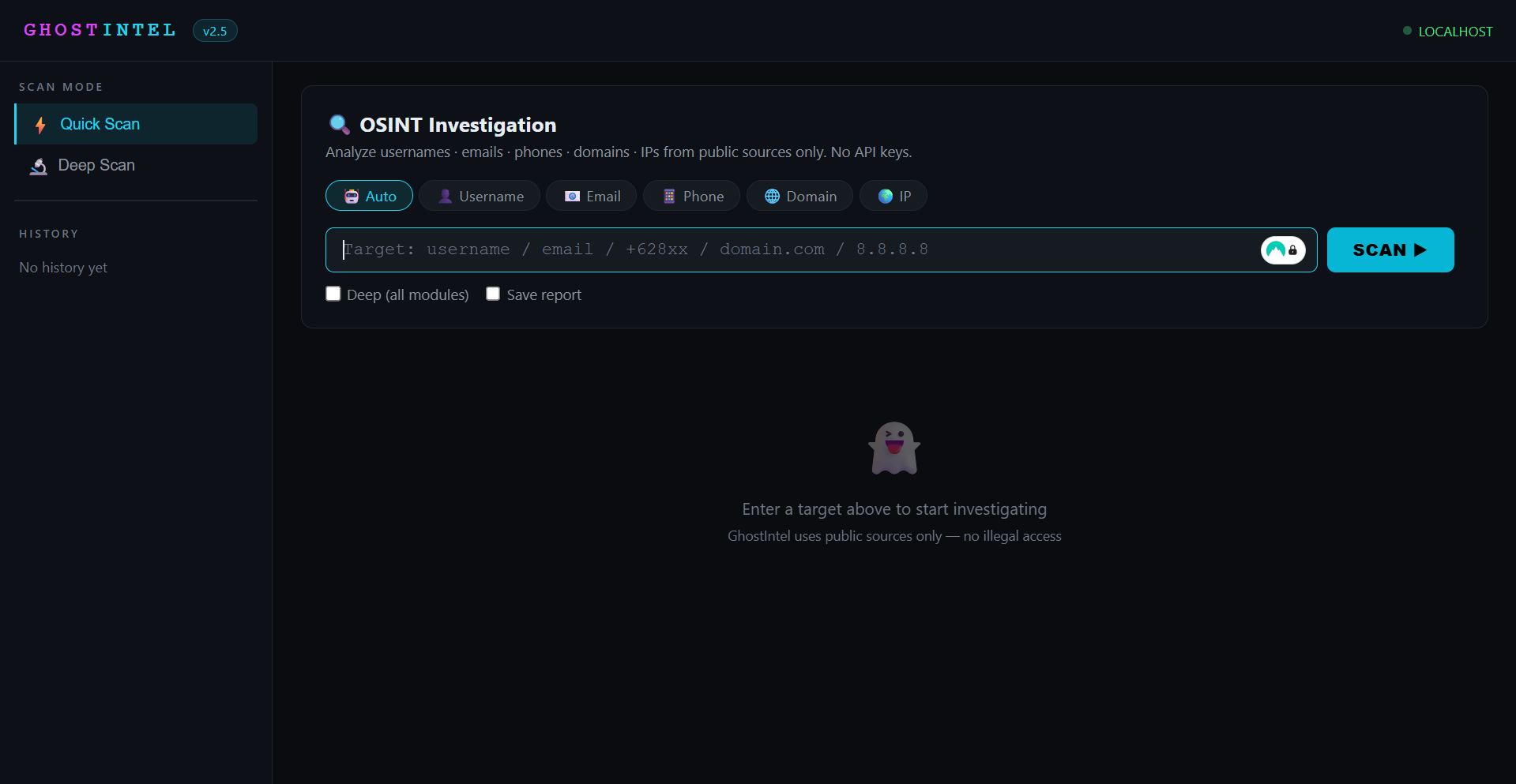The height and width of the screenshot is (784, 1516).
Task: Click the GHOSTINTEL logo title
Action: click(x=100, y=30)
